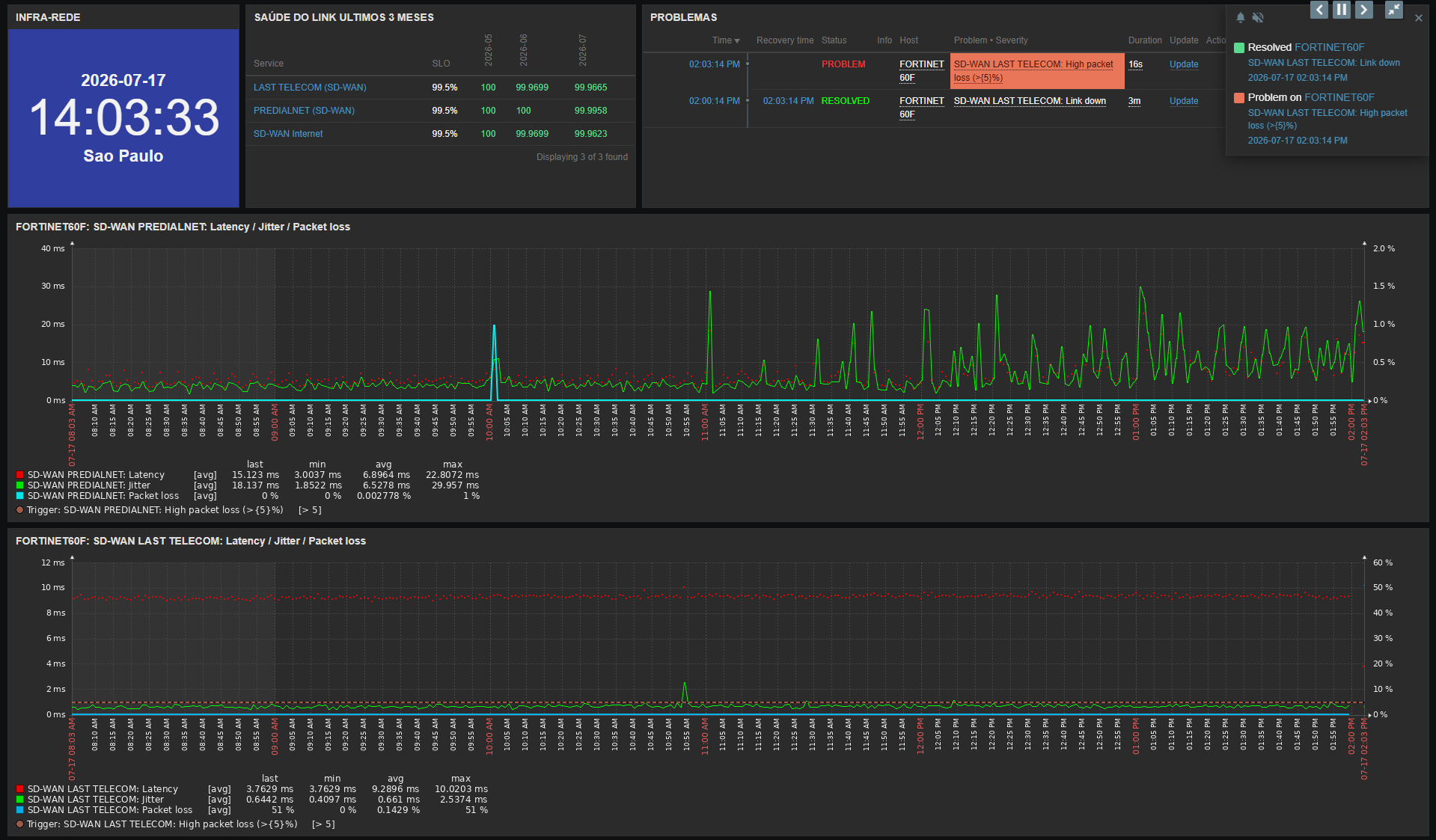Pause the dashboard slideshow
1436x840 pixels.
pyautogui.click(x=1342, y=10)
